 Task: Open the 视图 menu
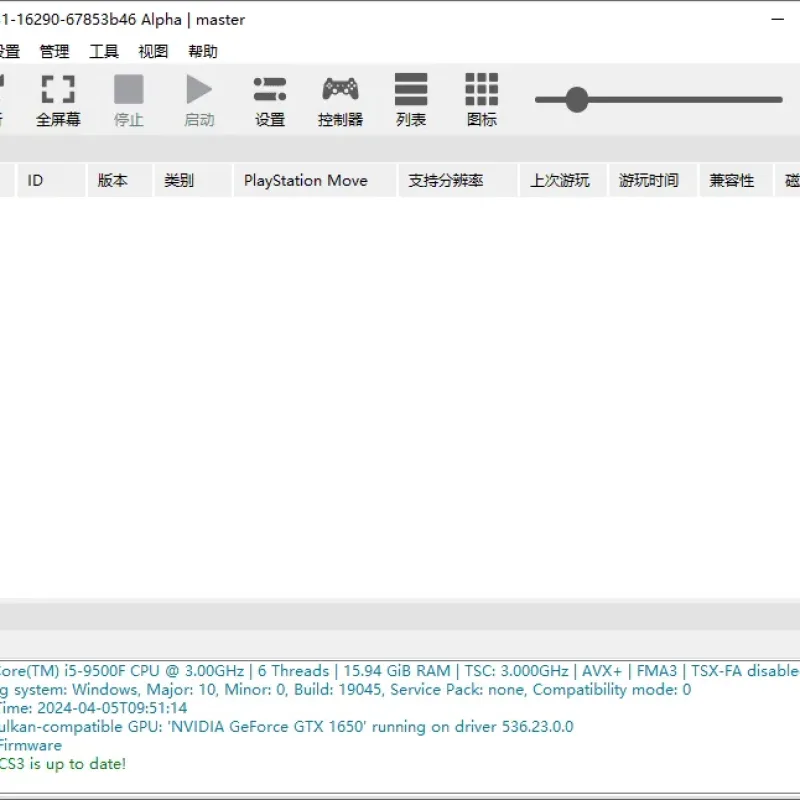click(153, 51)
